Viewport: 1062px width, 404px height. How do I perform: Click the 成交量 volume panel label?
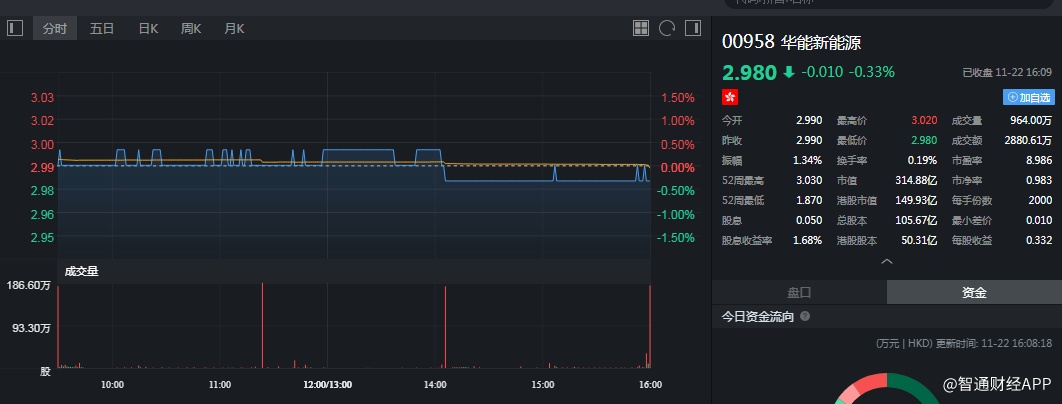(x=81, y=271)
